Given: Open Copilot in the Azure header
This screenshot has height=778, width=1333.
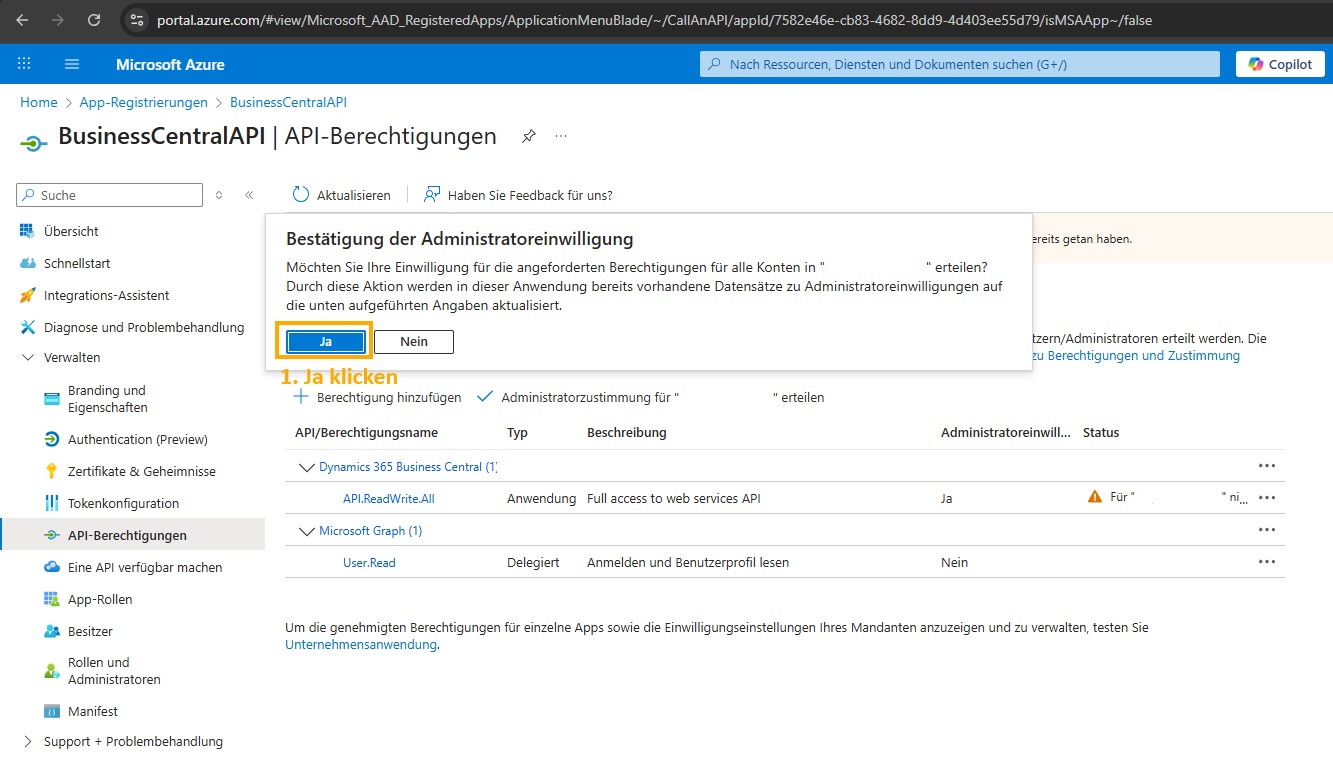Looking at the screenshot, I should (1280, 64).
